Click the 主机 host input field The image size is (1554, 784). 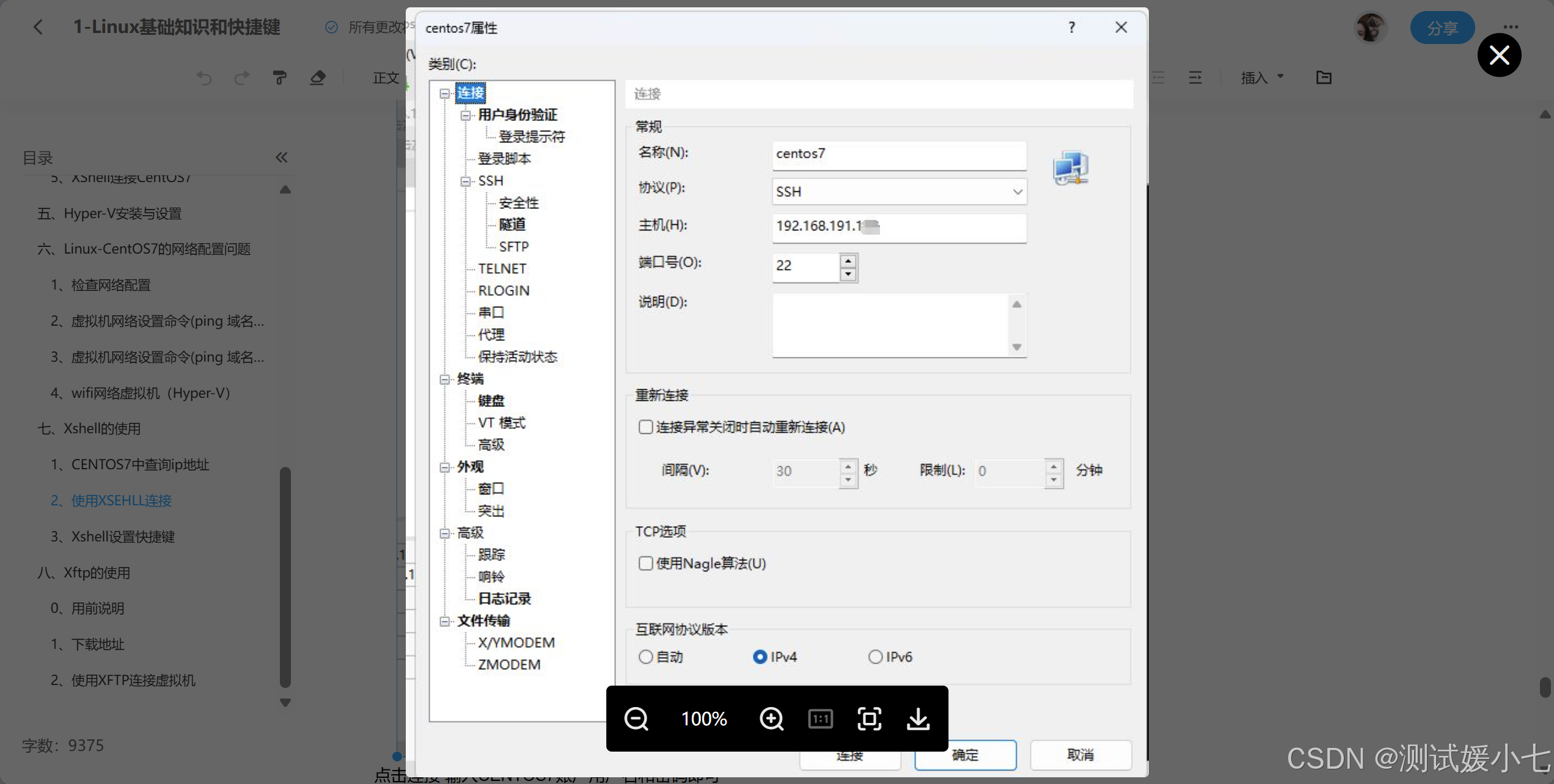[899, 226]
